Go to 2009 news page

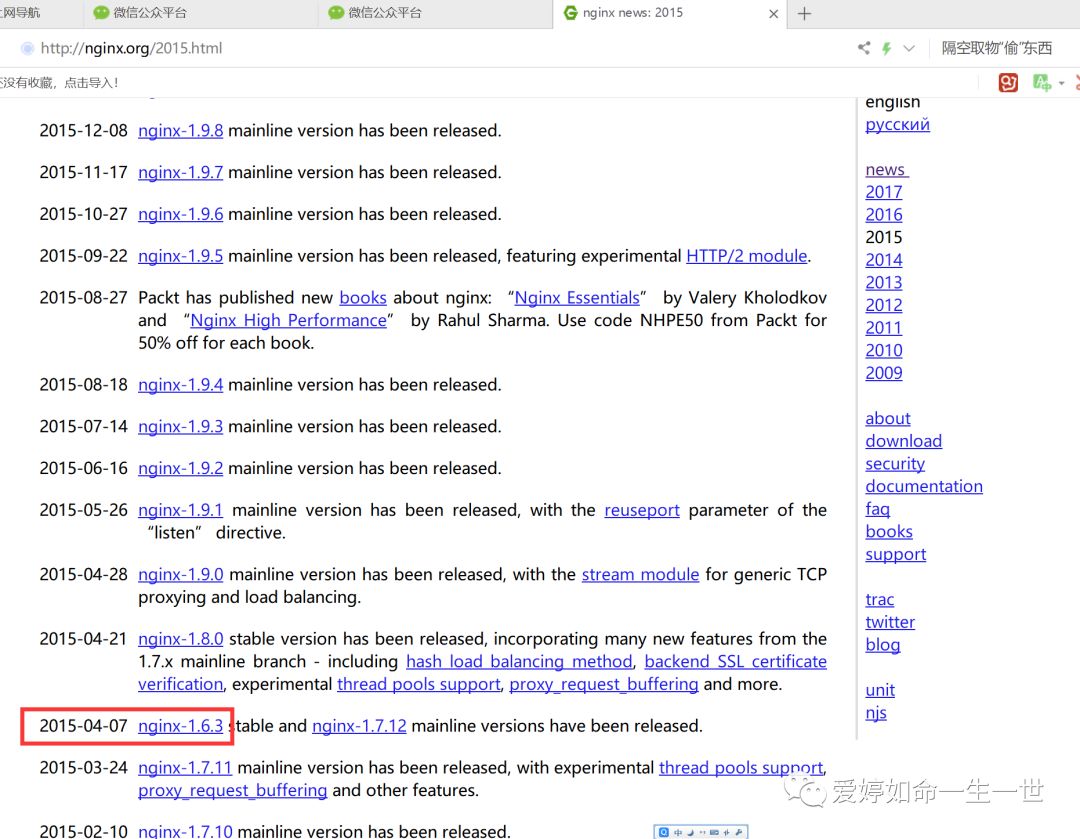click(x=884, y=373)
